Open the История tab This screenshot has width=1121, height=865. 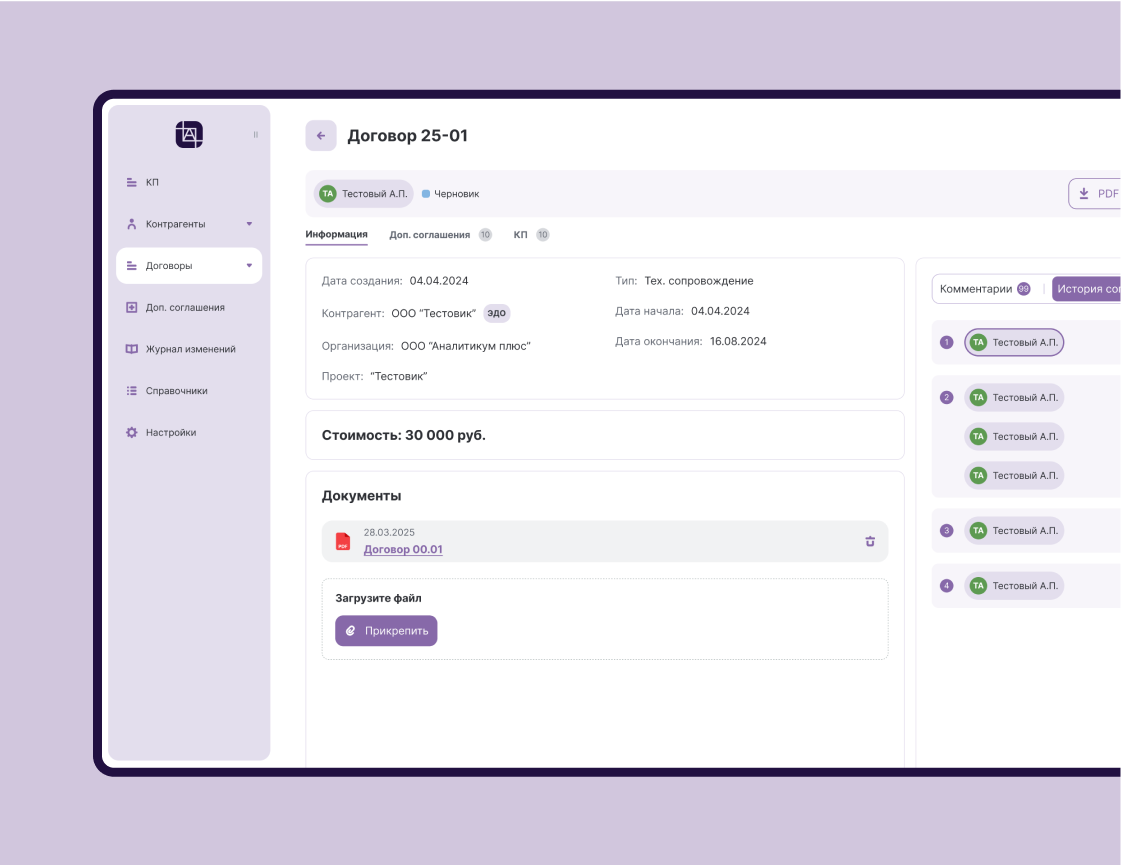[1087, 289]
